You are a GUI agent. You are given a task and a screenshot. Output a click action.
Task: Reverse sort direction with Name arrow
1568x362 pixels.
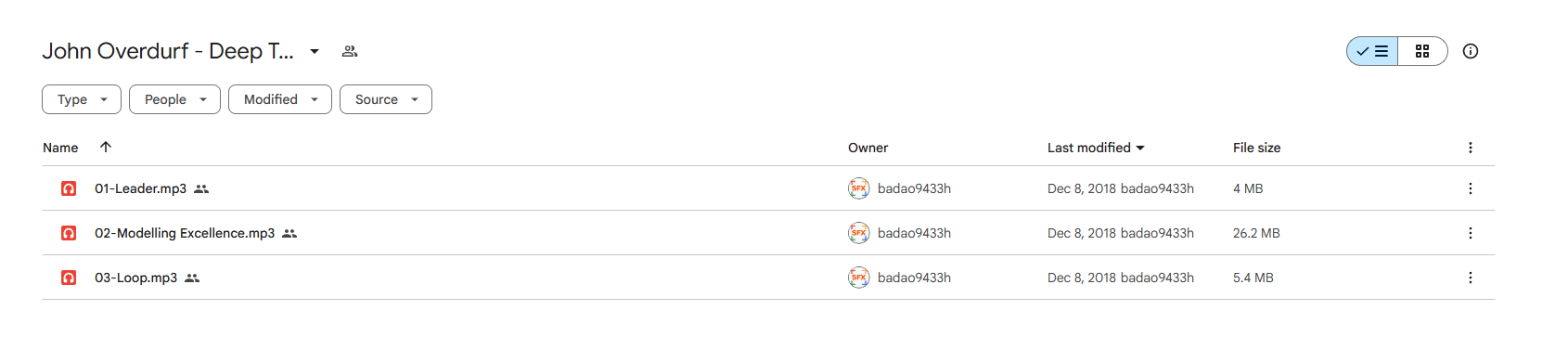[x=106, y=147]
